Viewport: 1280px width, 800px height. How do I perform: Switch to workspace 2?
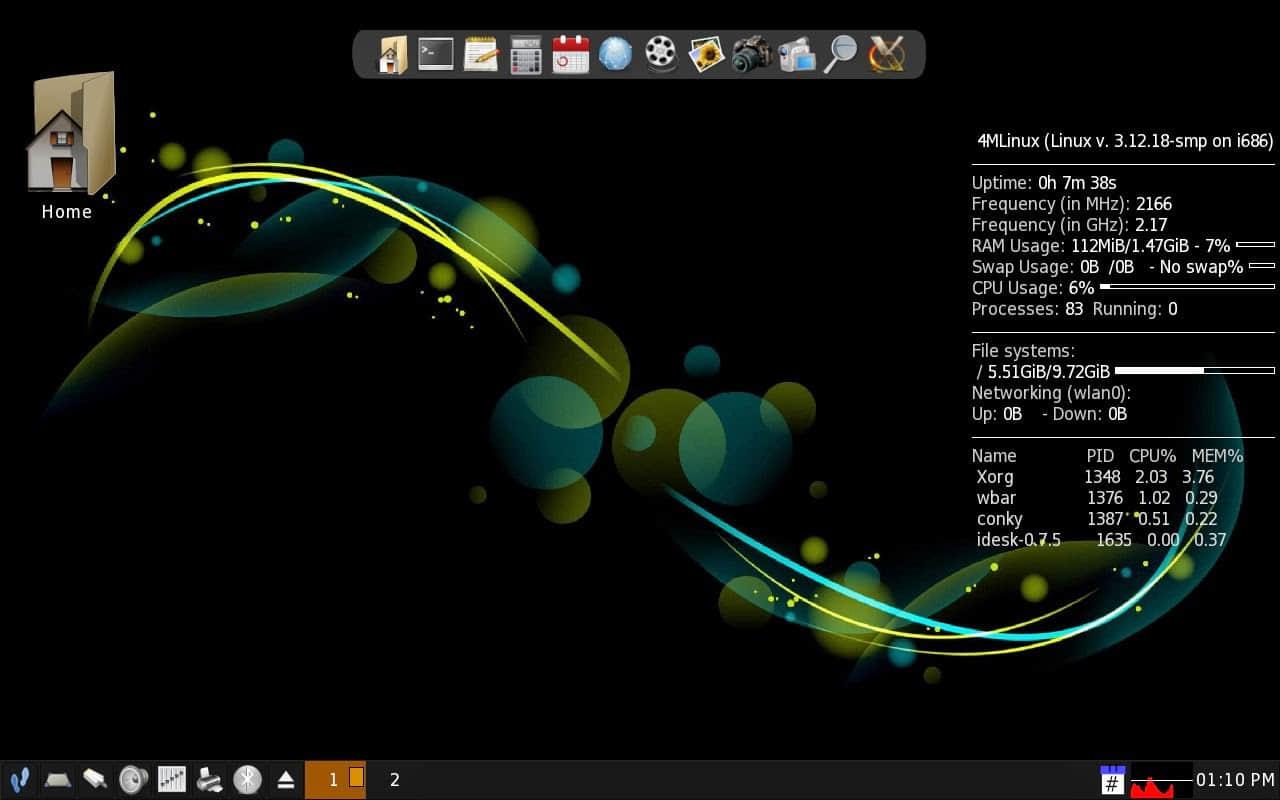click(395, 779)
